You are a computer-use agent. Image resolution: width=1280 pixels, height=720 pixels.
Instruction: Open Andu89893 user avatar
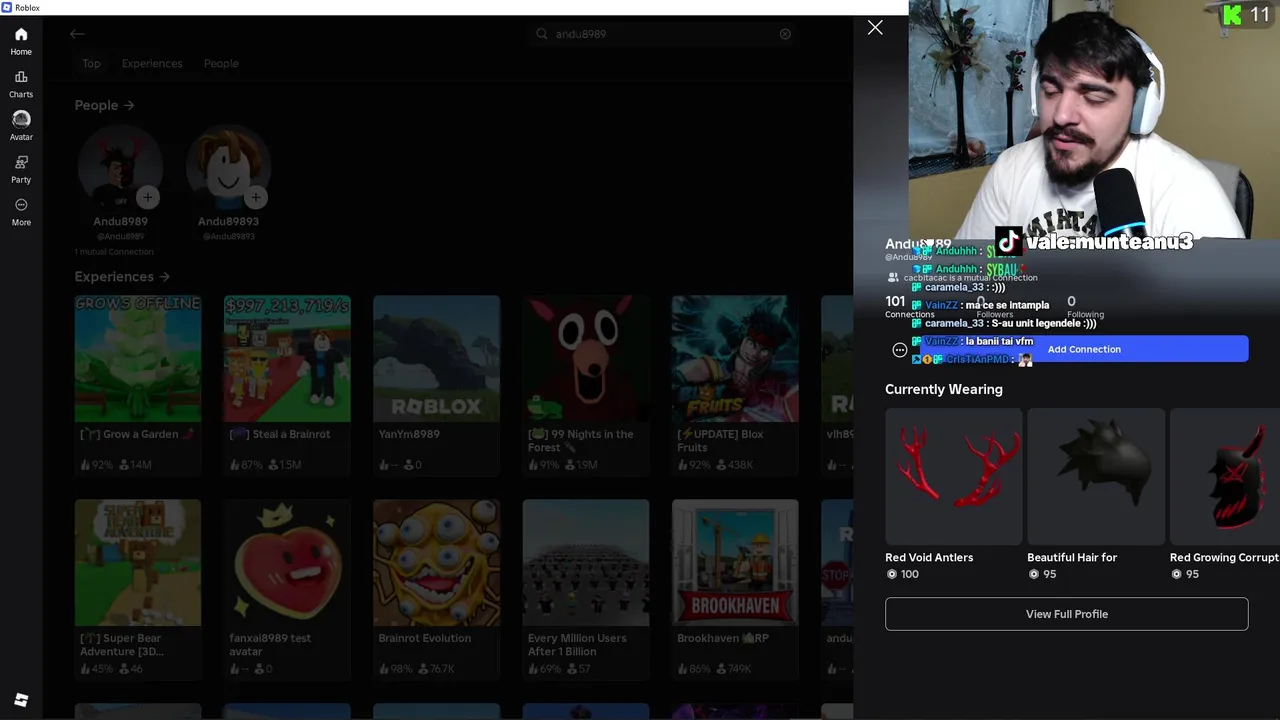pos(228,167)
